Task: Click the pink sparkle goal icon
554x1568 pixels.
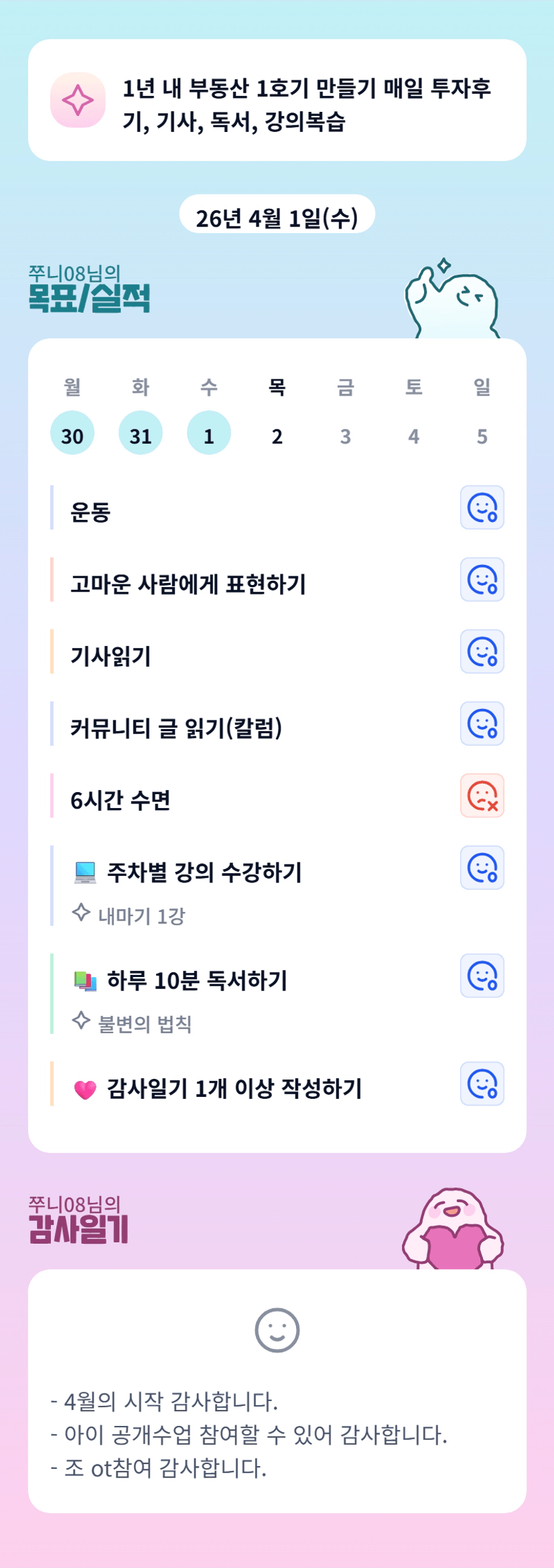Action: tap(78, 101)
